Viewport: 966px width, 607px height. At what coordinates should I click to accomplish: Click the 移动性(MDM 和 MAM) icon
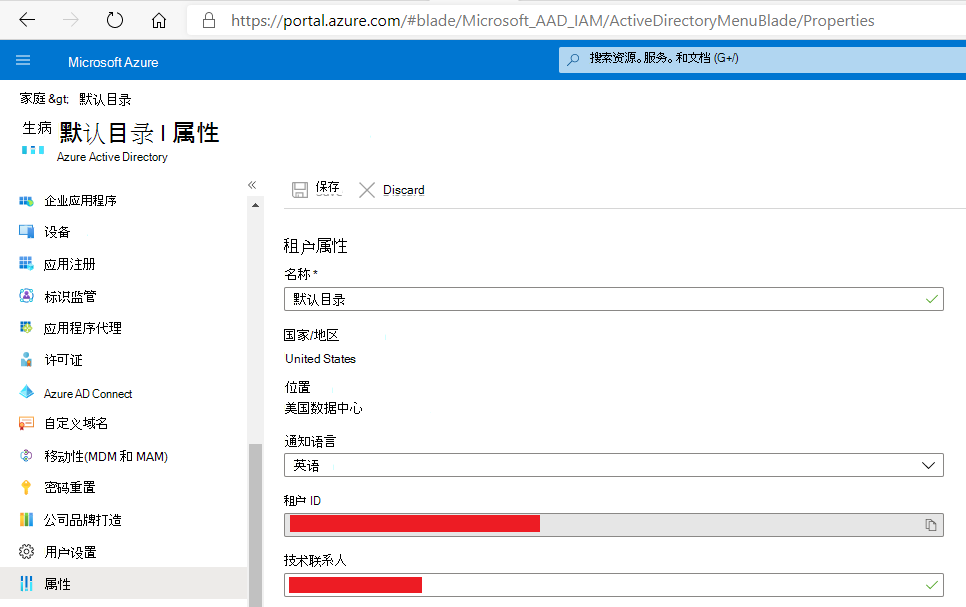point(26,456)
